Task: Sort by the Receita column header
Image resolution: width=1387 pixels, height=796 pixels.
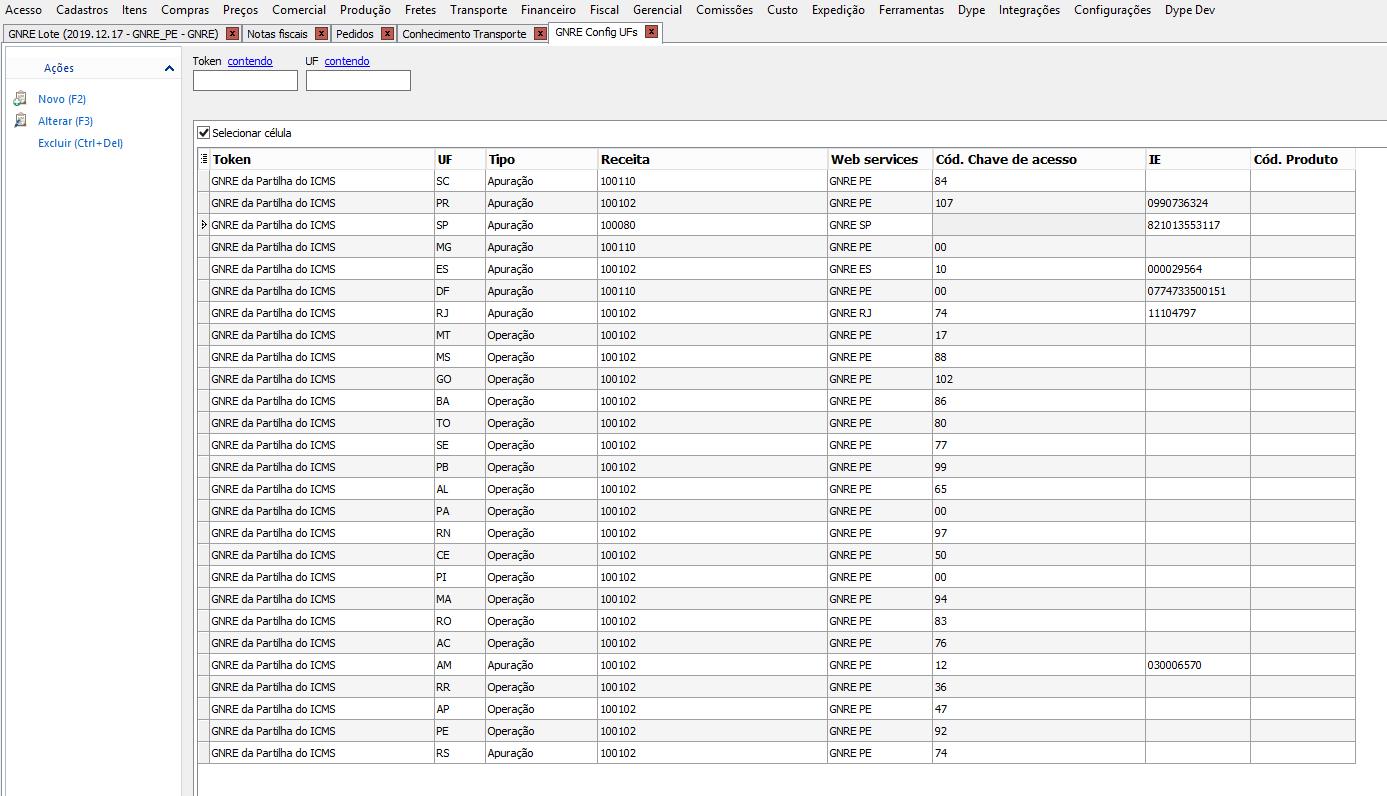Action: point(713,159)
